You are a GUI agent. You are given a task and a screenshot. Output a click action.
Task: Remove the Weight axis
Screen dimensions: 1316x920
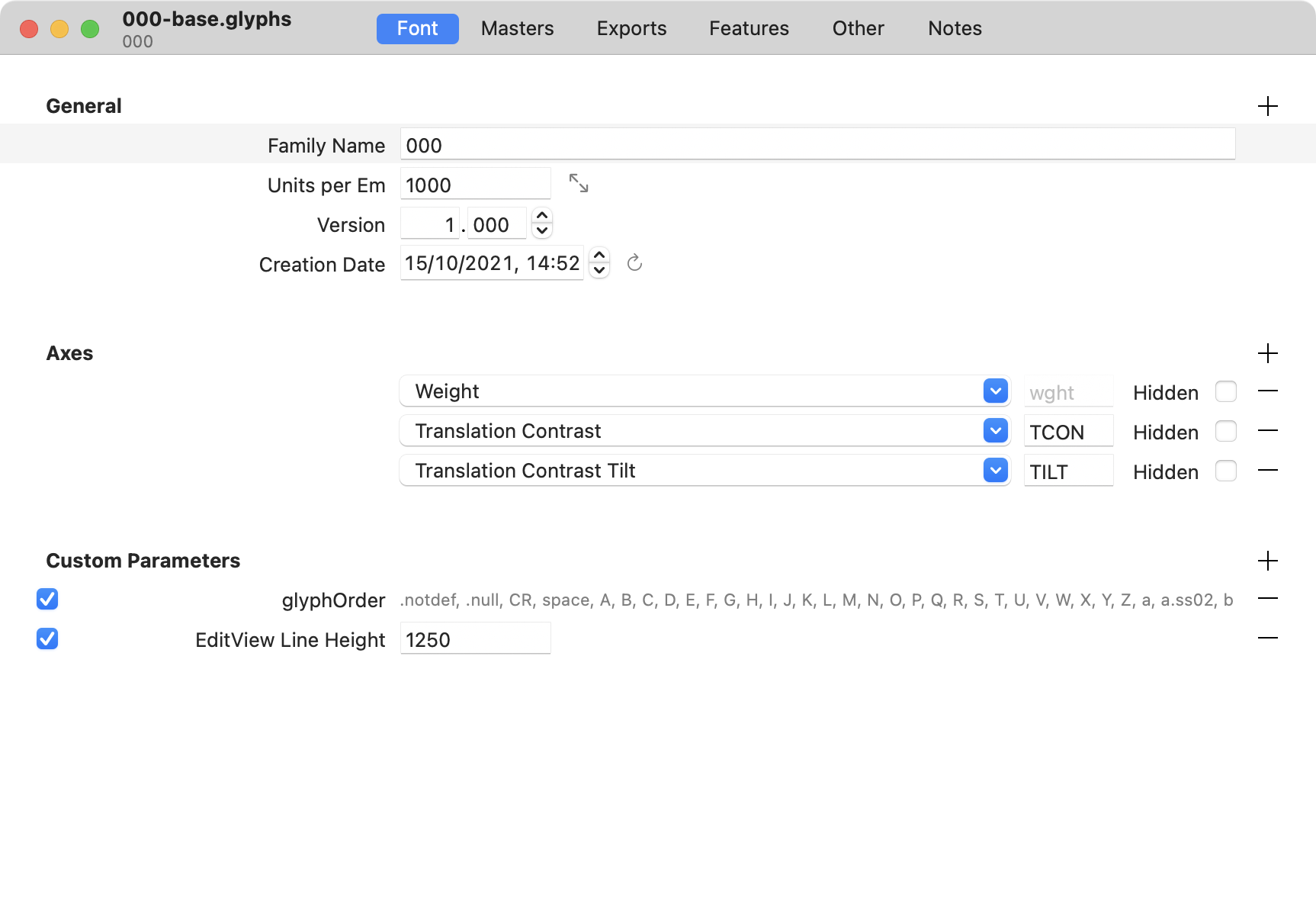click(1267, 391)
